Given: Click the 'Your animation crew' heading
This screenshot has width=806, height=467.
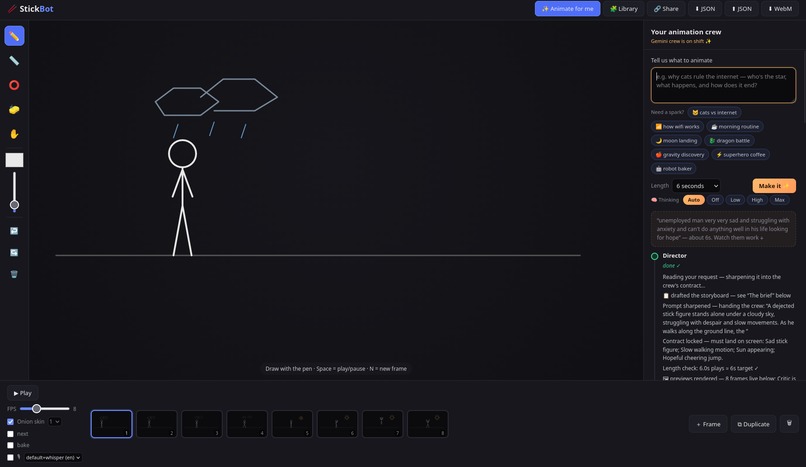Looking at the screenshot, I should pyautogui.click(x=686, y=32).
